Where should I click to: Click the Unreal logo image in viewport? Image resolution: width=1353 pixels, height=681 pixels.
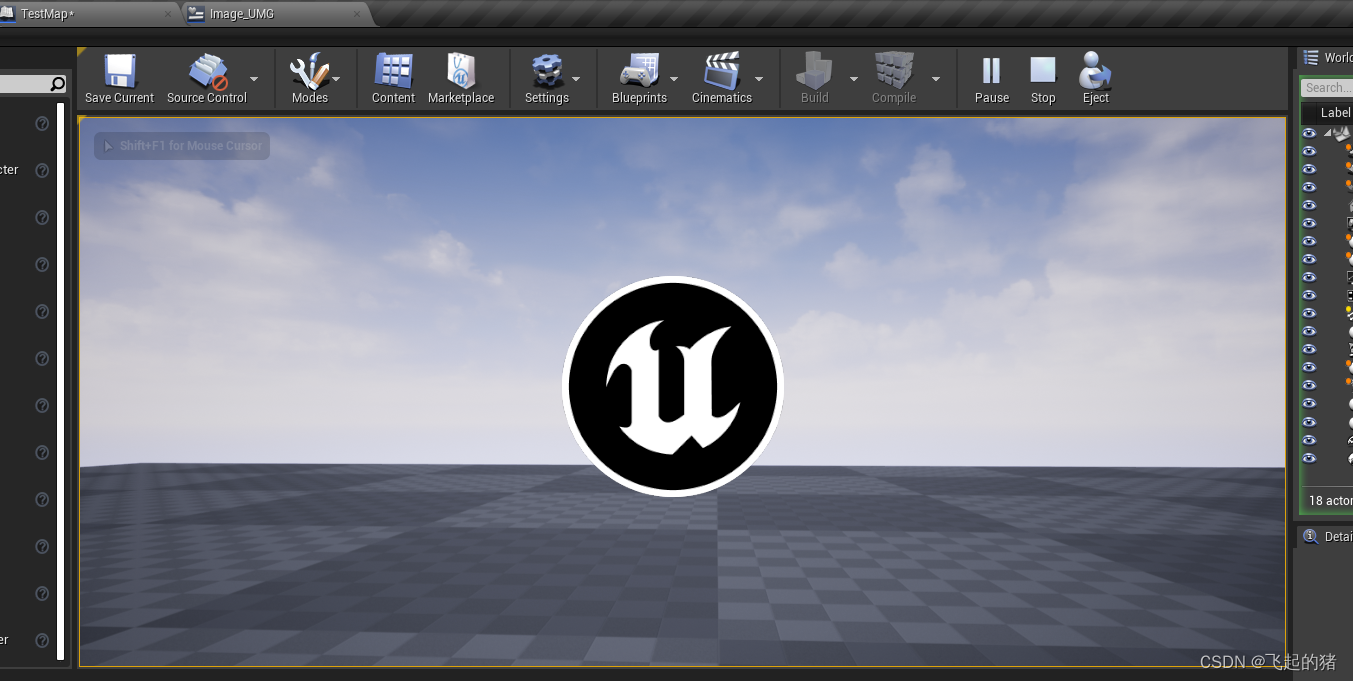(x=672, y=386)
